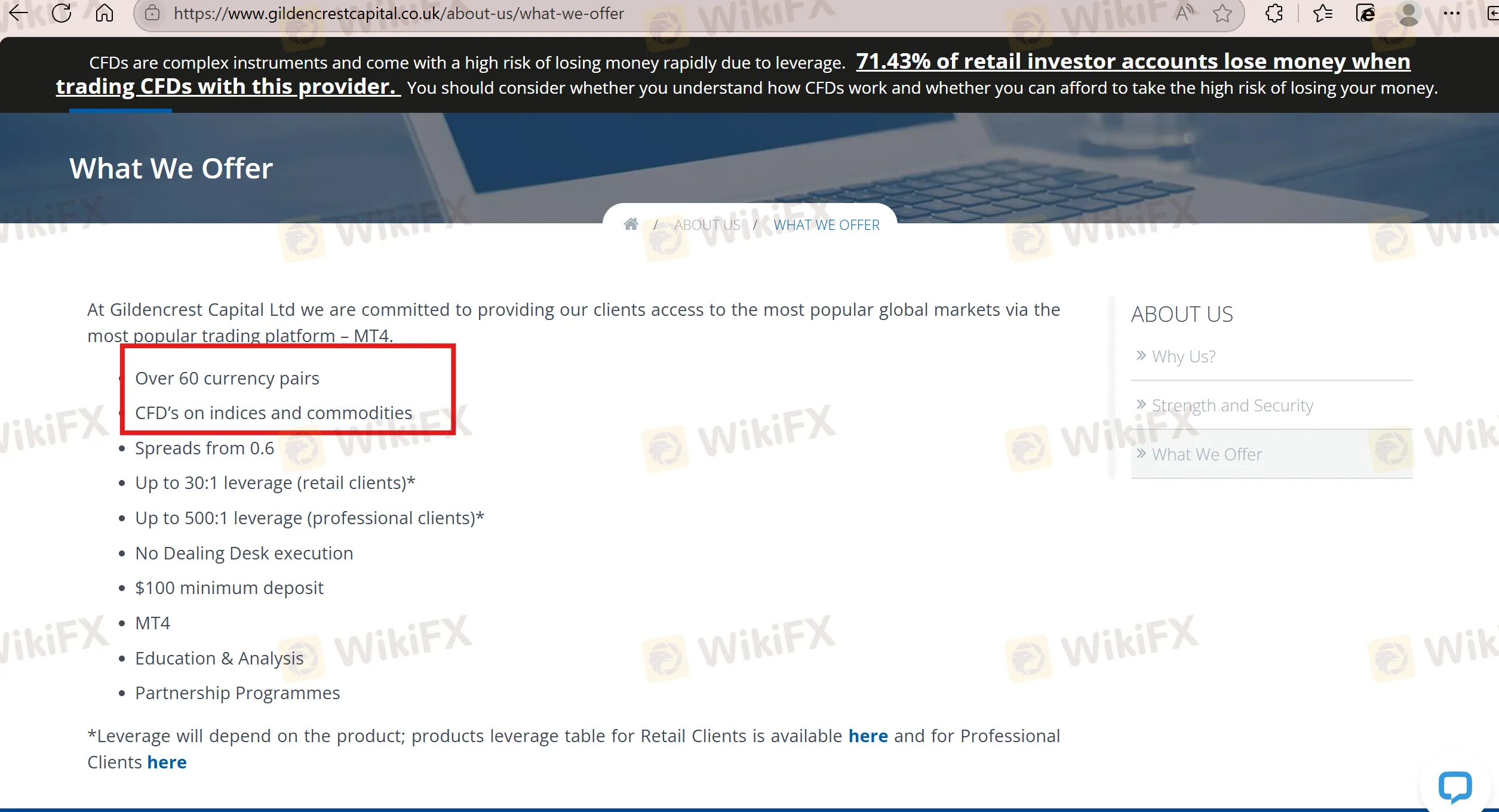Open the Favorites list icon

click(x=1323, y=13)
